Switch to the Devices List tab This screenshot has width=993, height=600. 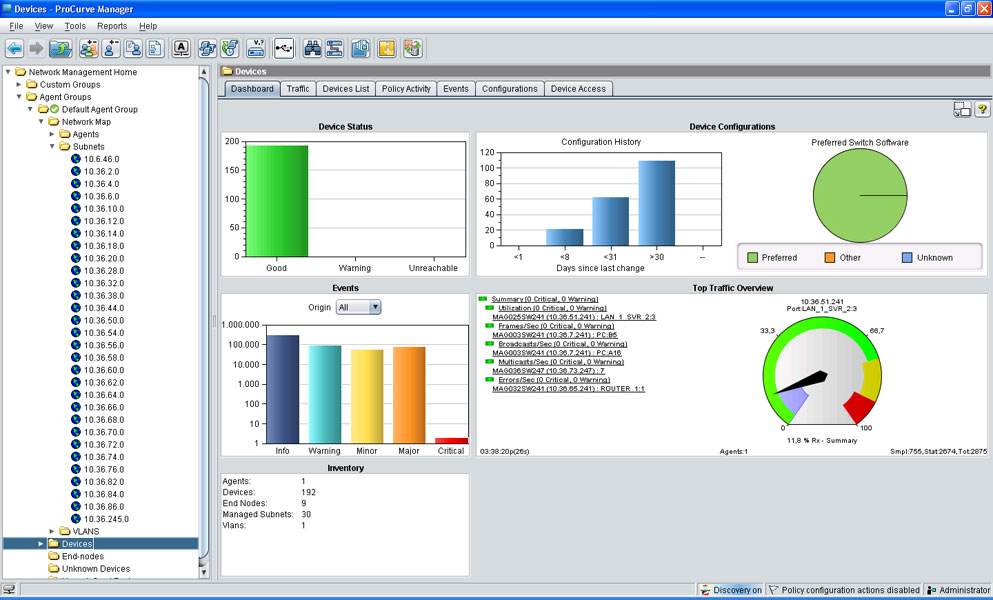pos(346,89)
